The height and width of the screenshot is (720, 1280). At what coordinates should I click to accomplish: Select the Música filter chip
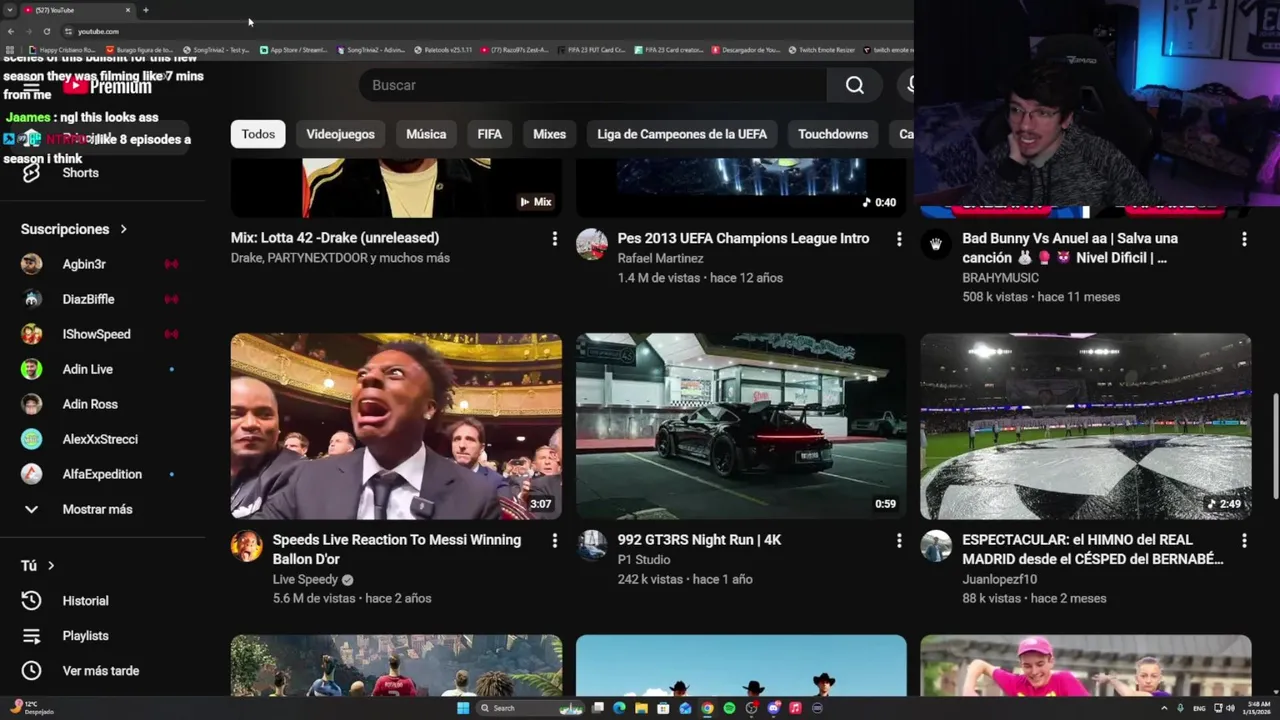click(x=426, y=134)
